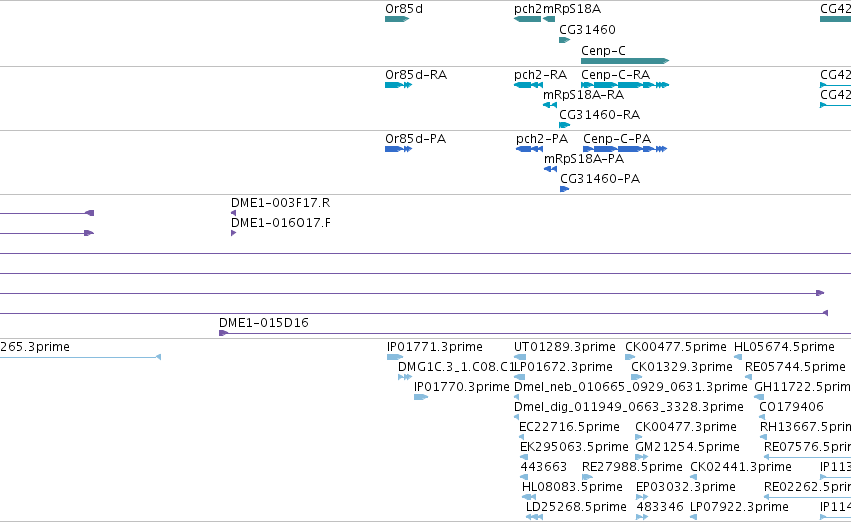Select the DME1-003F17.R clone end

[233, 213]
